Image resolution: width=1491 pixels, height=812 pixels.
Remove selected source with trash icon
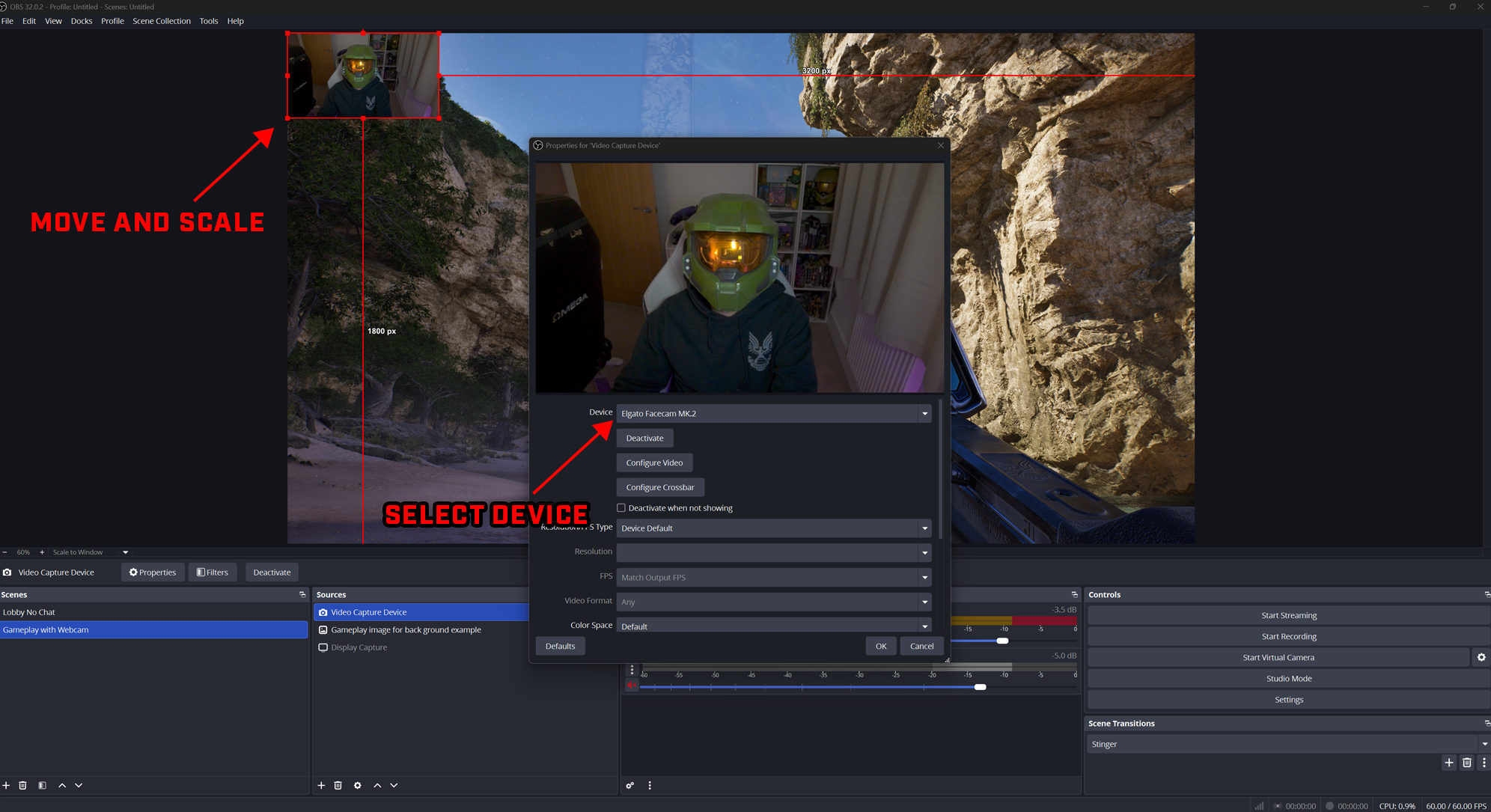point(338,785)
